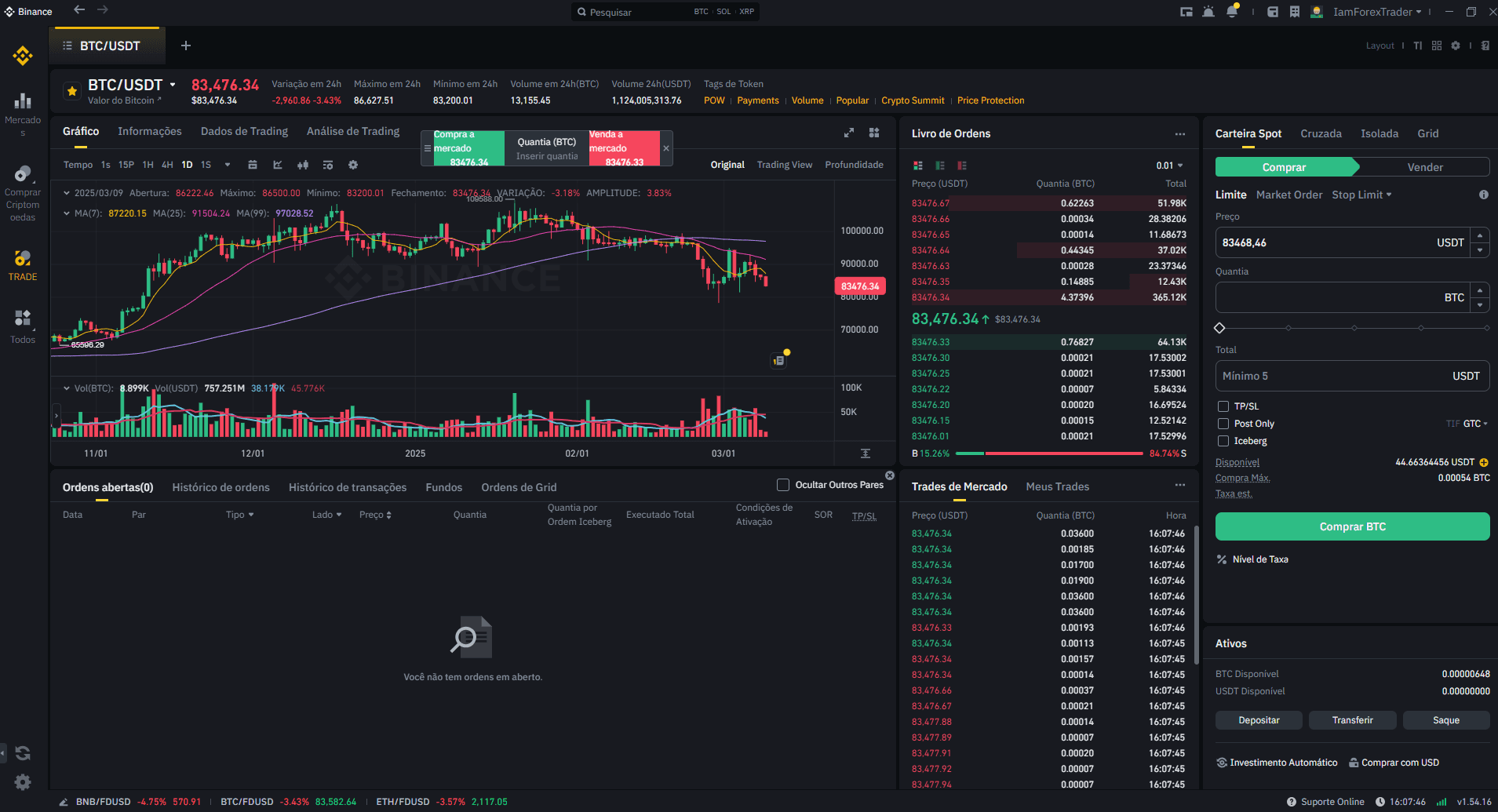Go back with the left arrow

79,10
